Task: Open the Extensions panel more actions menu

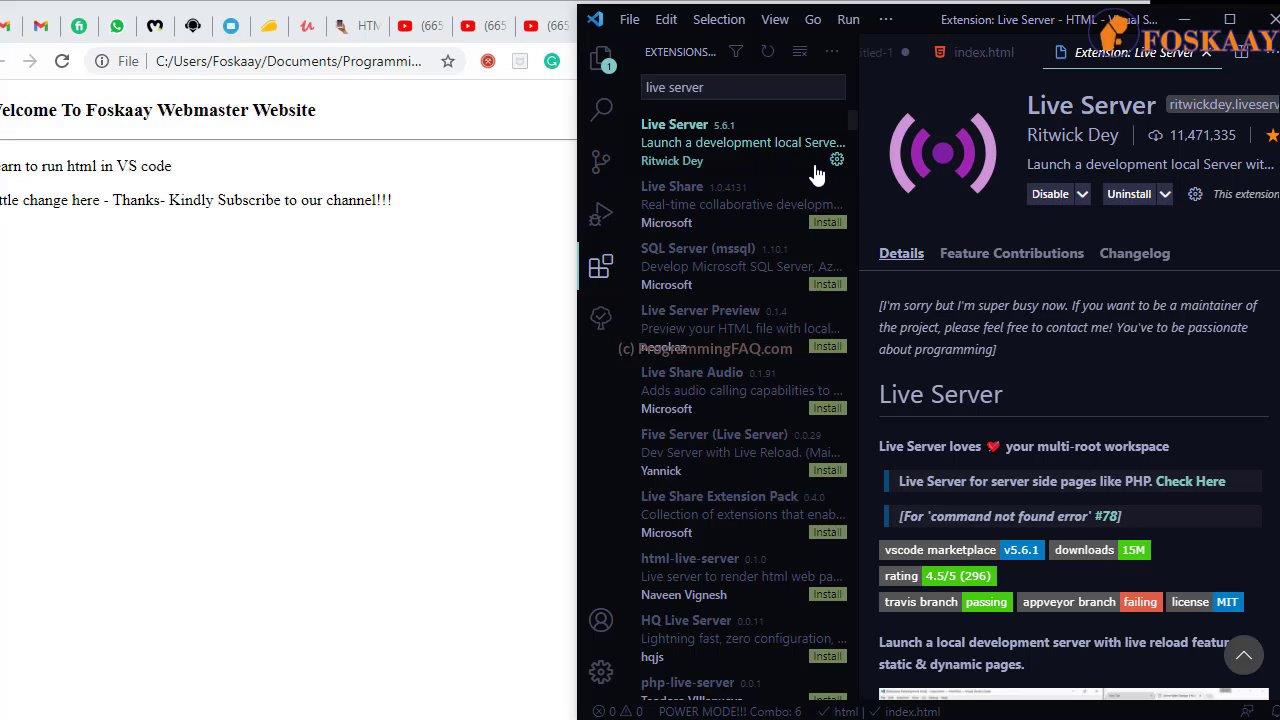Action: (x=832, y=51)
